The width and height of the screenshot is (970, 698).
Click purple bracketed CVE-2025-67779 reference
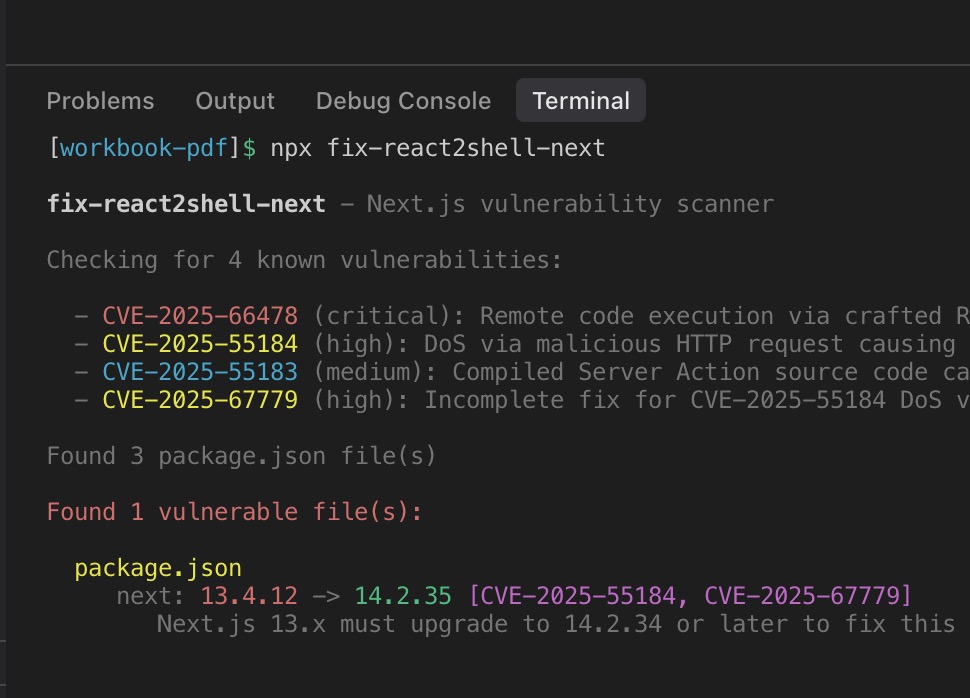802,596
